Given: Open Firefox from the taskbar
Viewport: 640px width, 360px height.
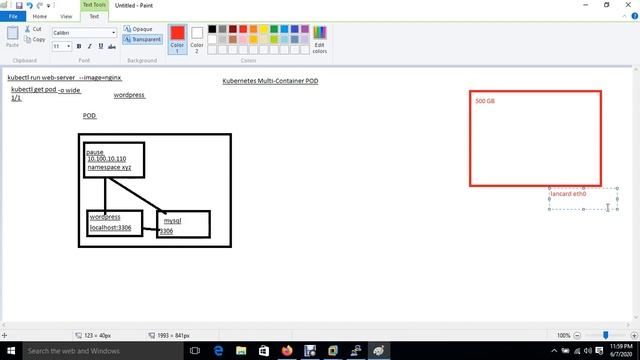Looking at the screenshot, I should tap(287, 351).
